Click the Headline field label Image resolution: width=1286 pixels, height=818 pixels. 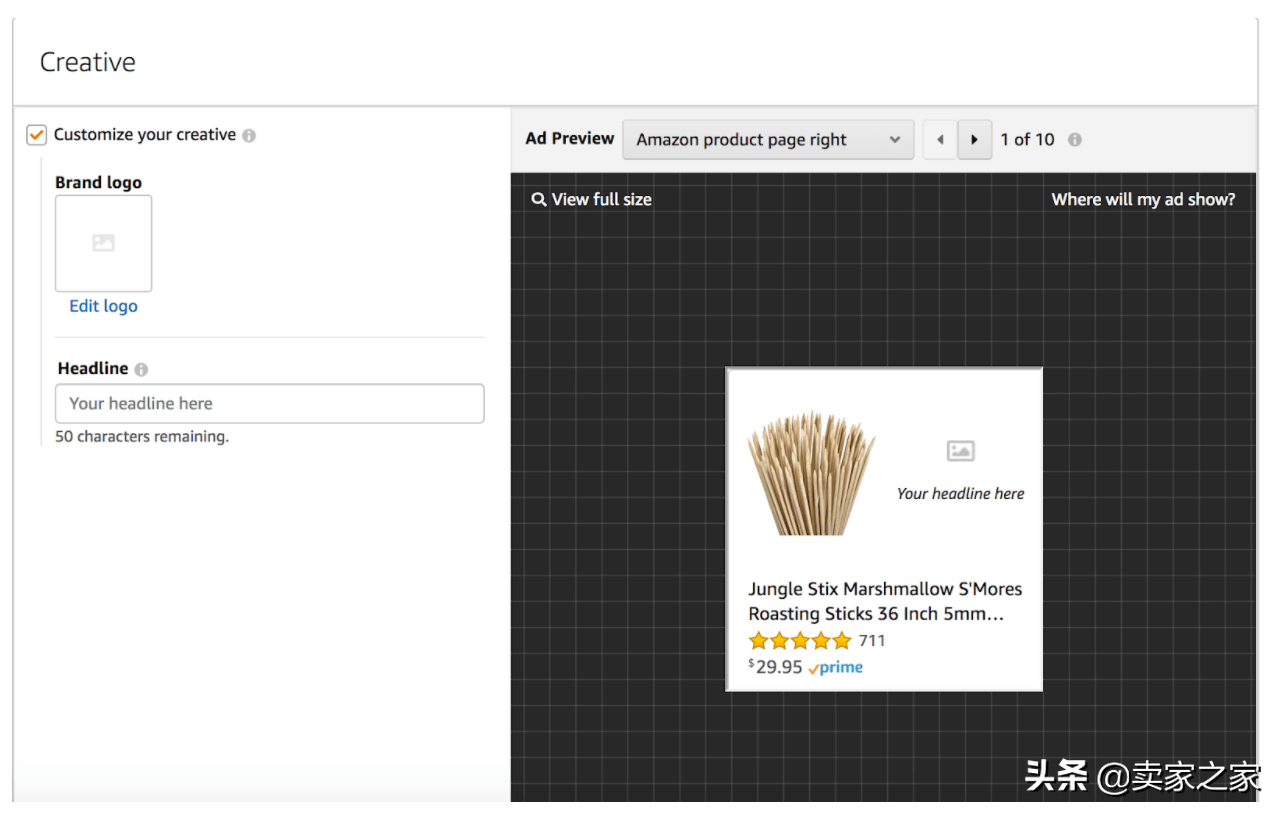point(93,369)
